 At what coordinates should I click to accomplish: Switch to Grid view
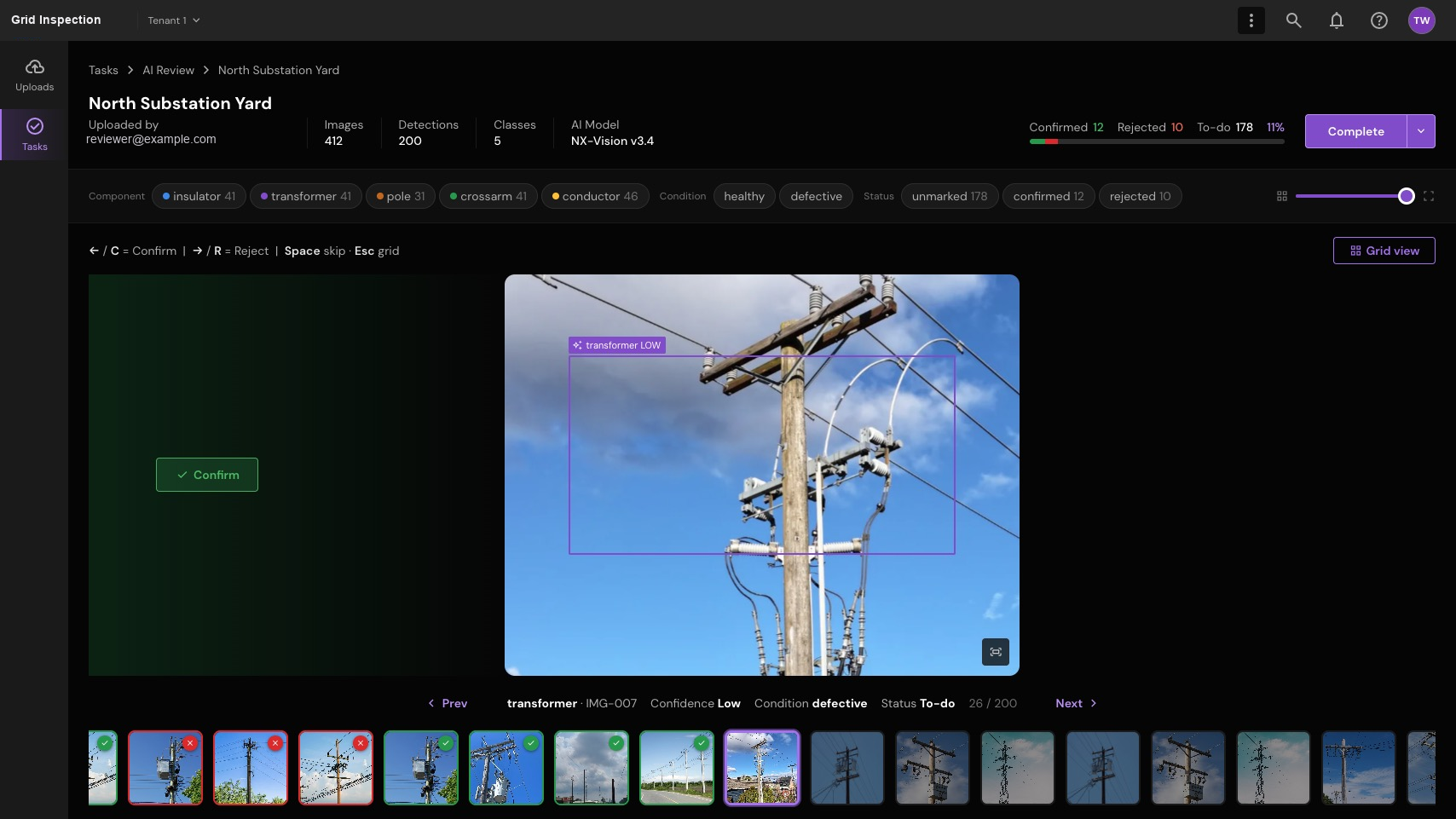point(1384,251)
